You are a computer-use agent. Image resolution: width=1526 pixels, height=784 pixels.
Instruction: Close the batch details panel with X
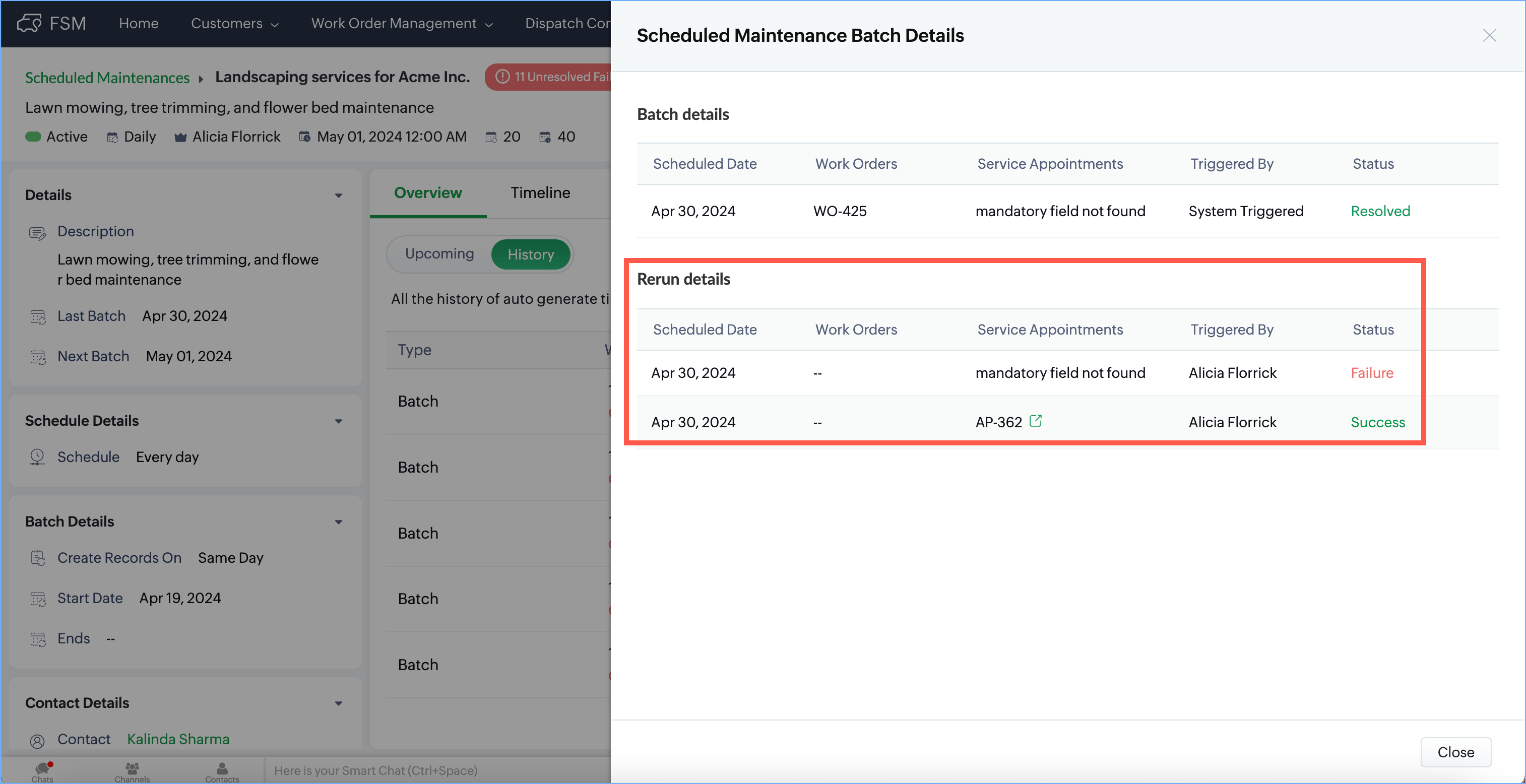click(1489, 36)
